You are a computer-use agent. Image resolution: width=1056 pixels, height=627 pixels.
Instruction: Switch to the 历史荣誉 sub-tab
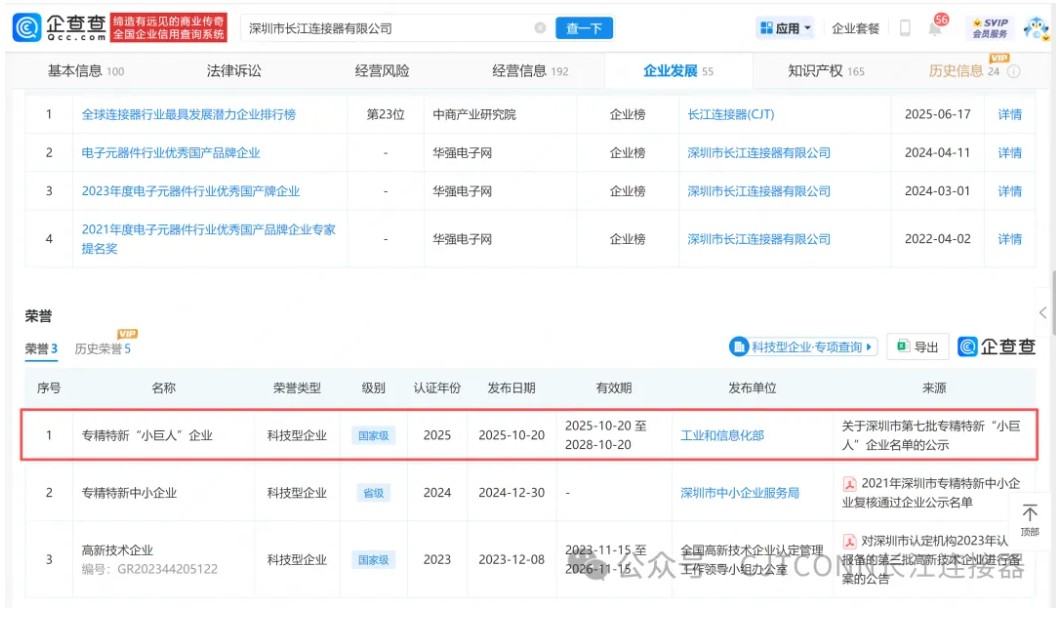(102, 348)
